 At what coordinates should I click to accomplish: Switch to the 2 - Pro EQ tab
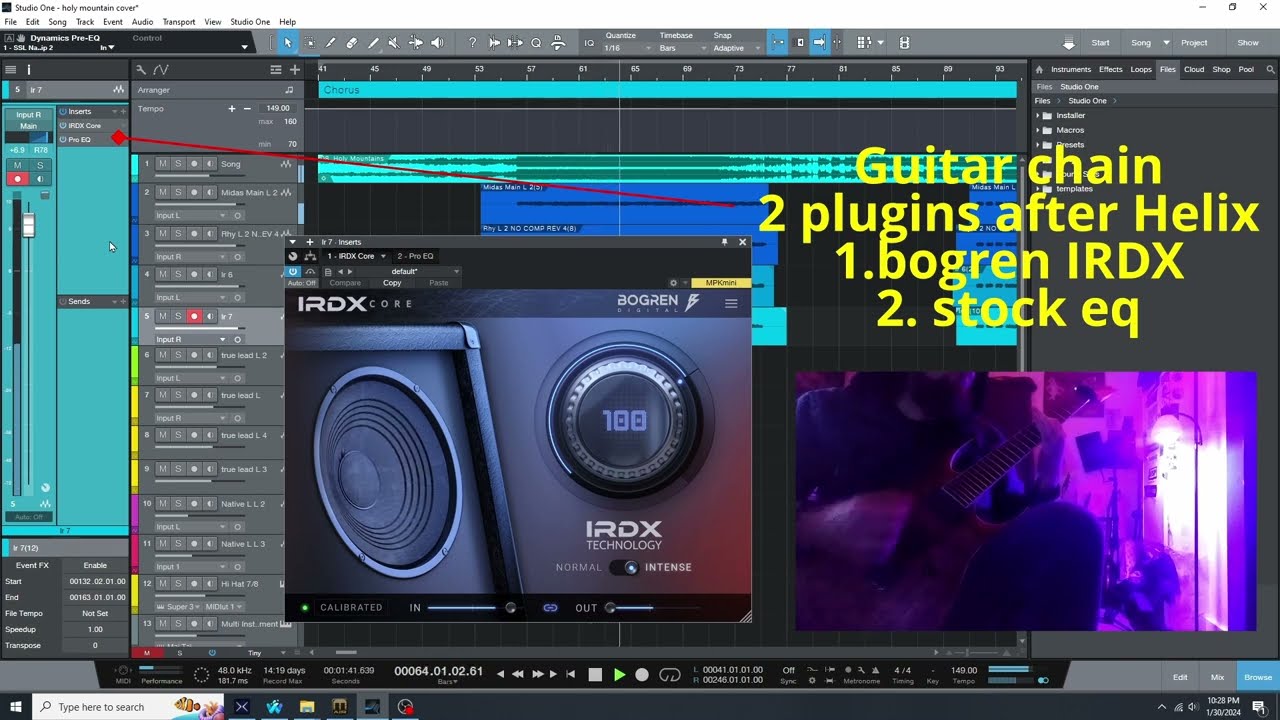(415, 256)
